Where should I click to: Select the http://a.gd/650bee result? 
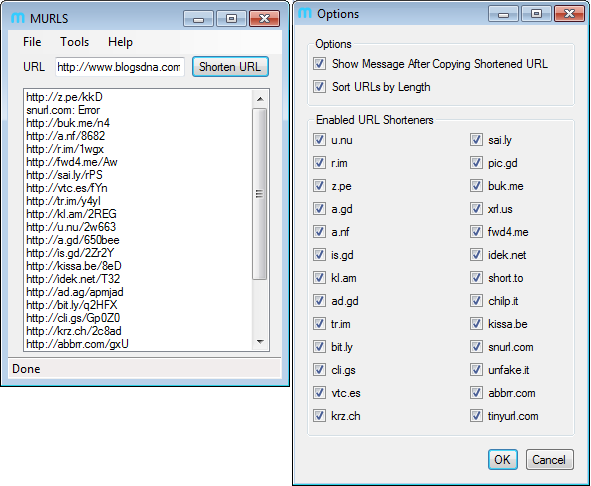pyautogui.click(x=73, y=240)
